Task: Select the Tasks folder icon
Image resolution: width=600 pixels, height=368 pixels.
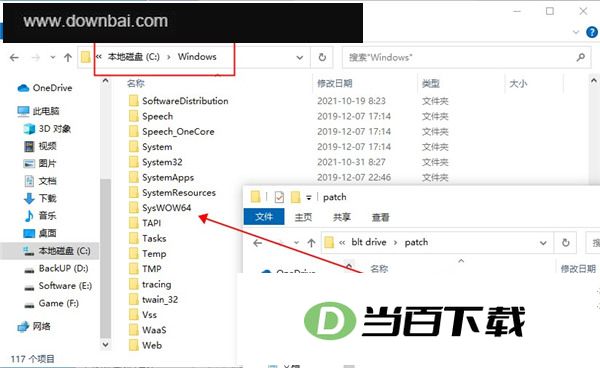Action: 134,238
